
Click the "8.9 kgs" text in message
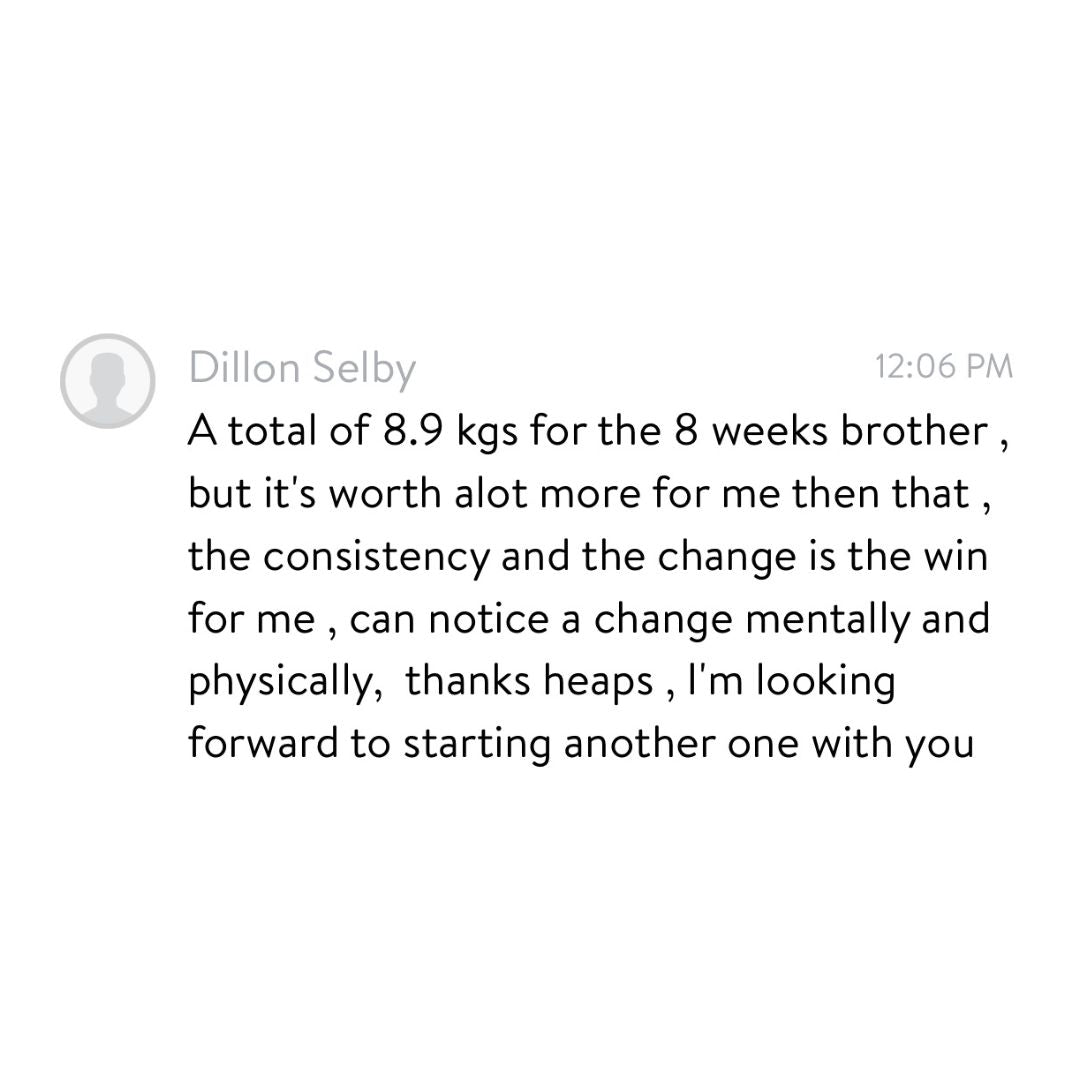[x=446, y=431]
